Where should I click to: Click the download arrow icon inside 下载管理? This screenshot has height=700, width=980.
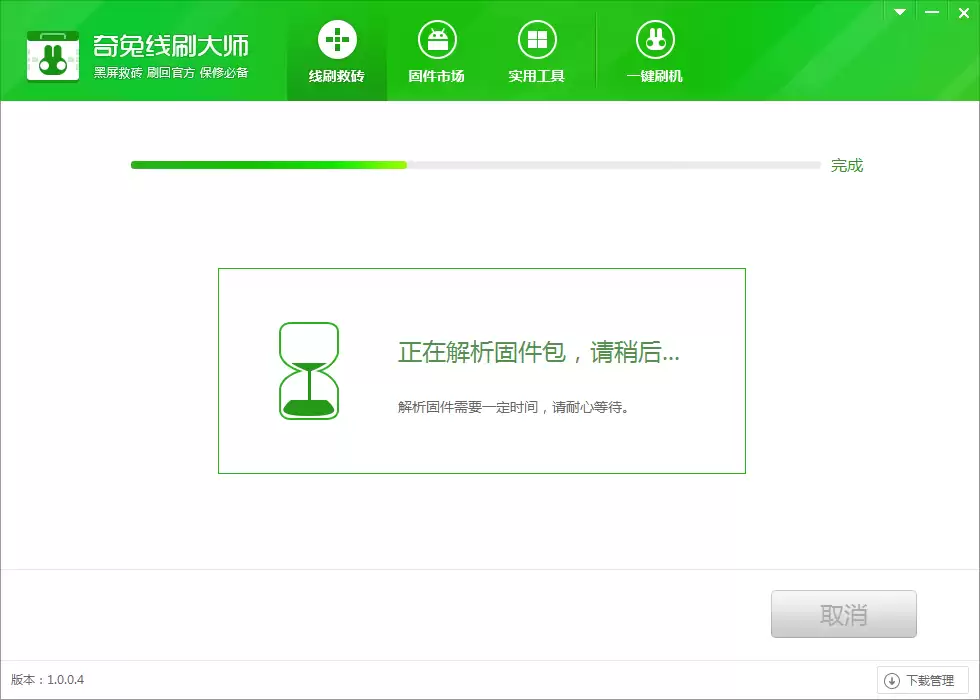(890, 679)
